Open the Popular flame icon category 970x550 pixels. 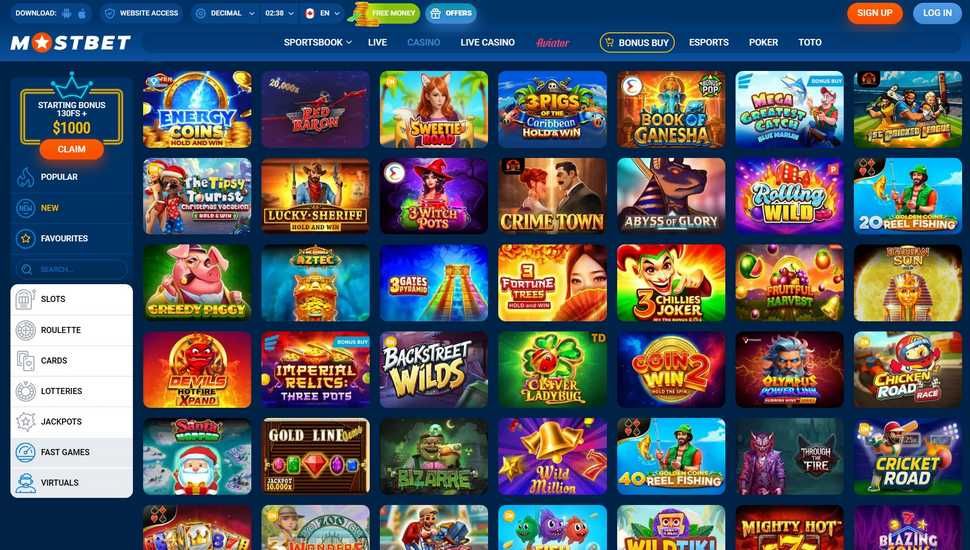(25, 177)
